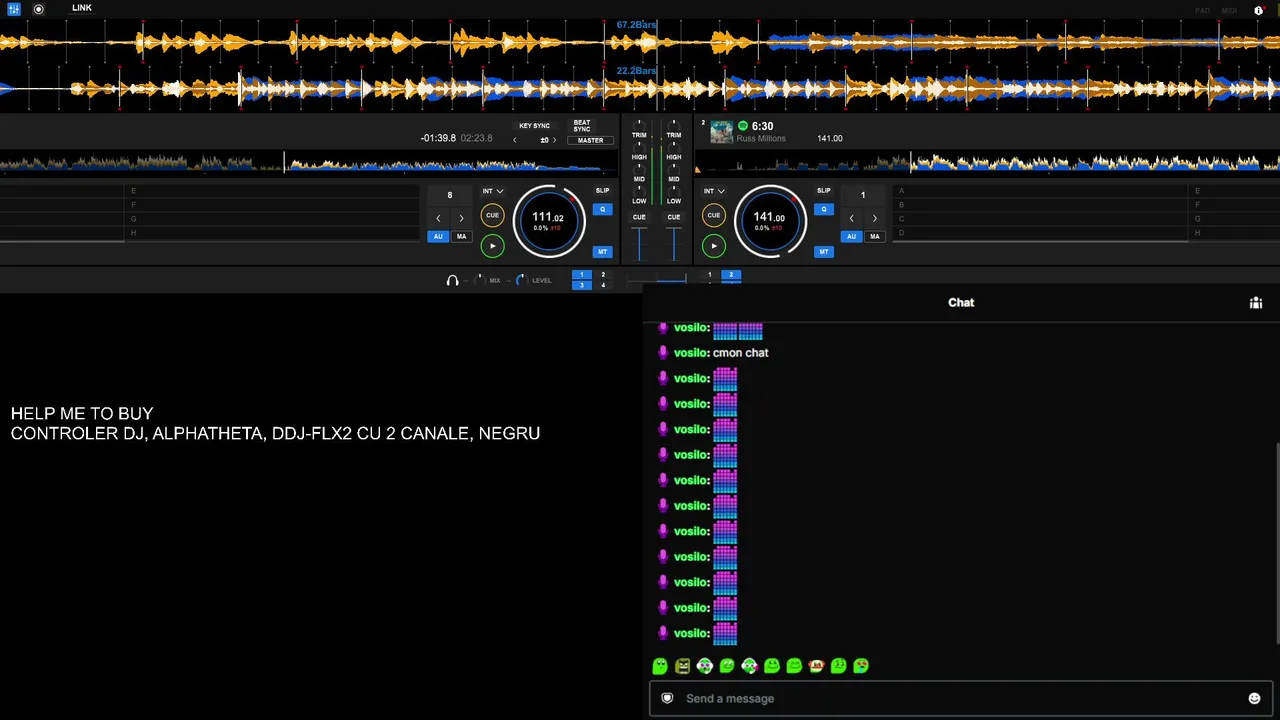Viewport: 1280px width, 720px height.
Task: Toggle SLIP mode on deck 1
Action: tap(602, 191)
